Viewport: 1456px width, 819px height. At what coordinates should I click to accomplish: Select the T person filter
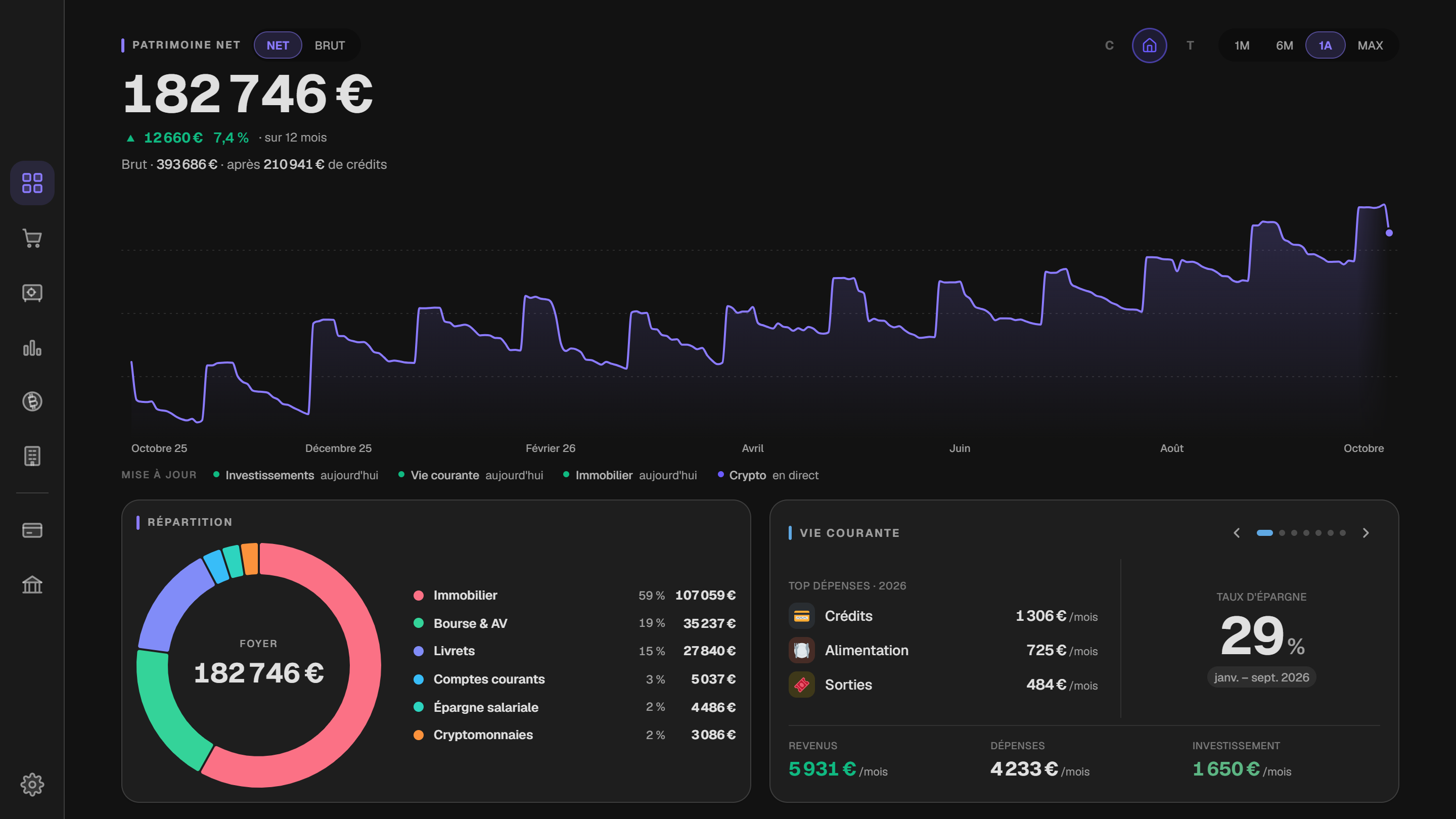pyautogui.click(x=1190, y=45)
